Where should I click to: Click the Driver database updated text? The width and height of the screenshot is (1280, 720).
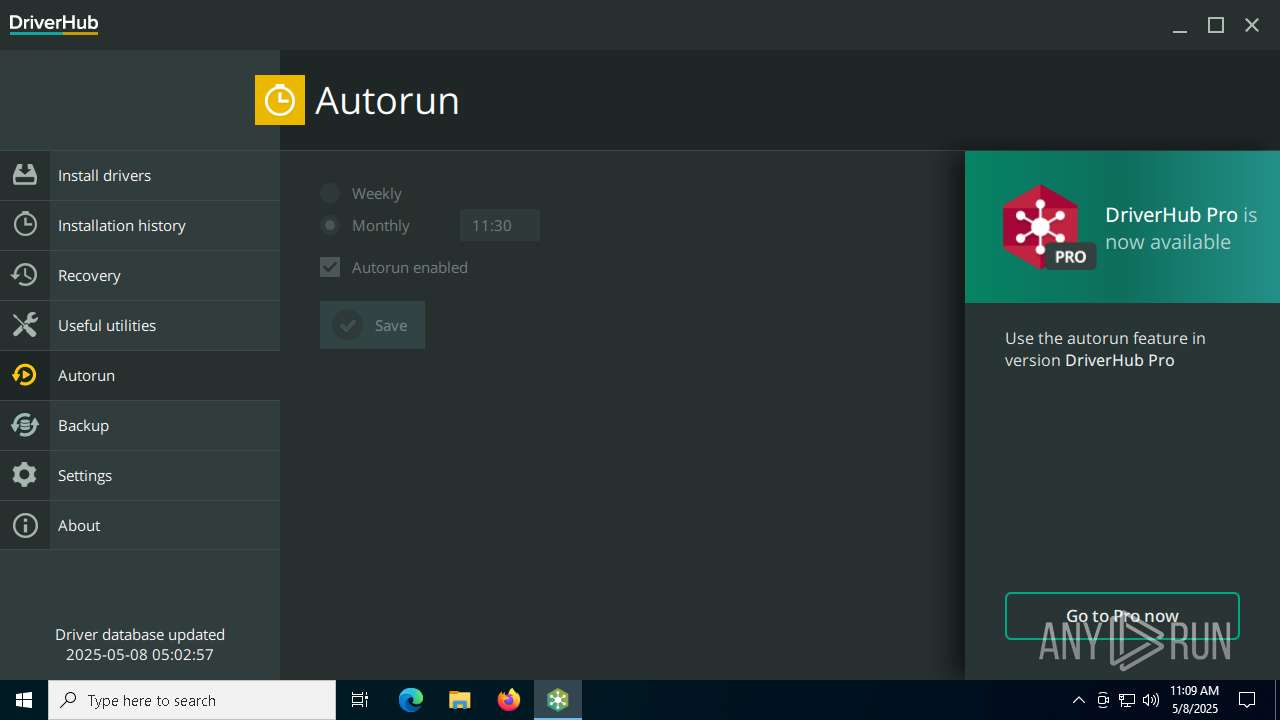(140, 634)
